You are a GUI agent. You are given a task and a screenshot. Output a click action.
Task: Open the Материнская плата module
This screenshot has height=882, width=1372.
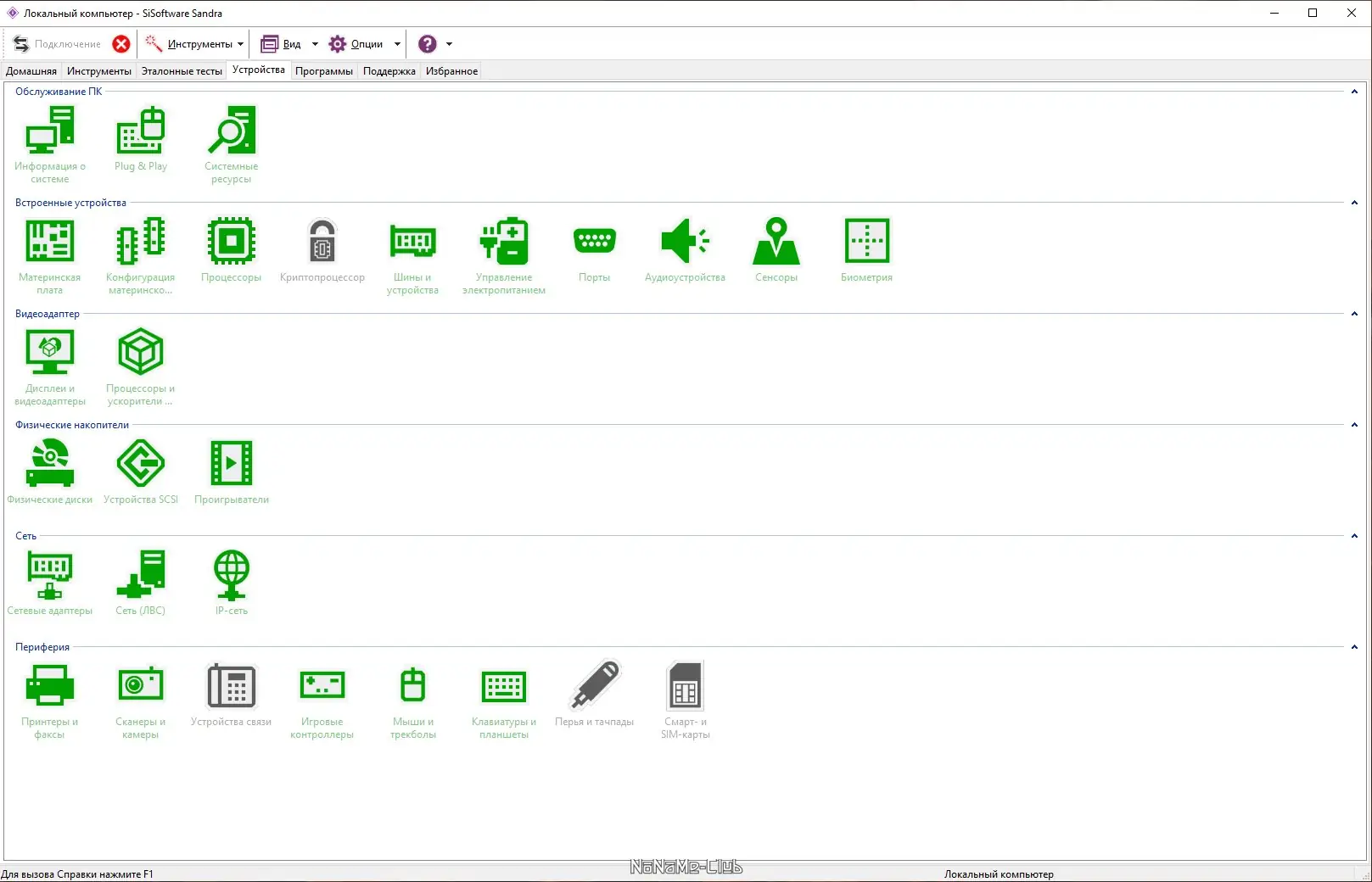click(x=50, y=255)
